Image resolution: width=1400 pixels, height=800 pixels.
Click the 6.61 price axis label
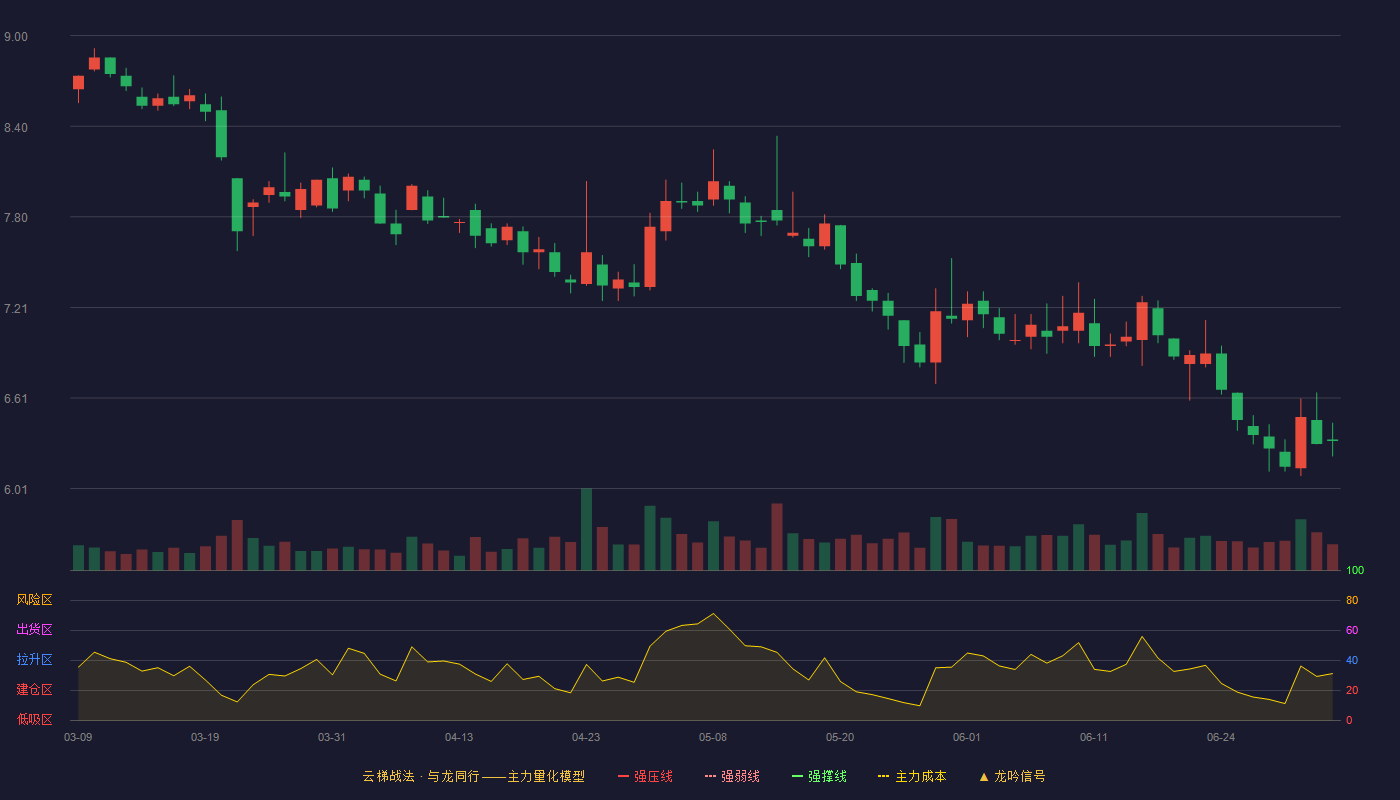tap(16, 399)
